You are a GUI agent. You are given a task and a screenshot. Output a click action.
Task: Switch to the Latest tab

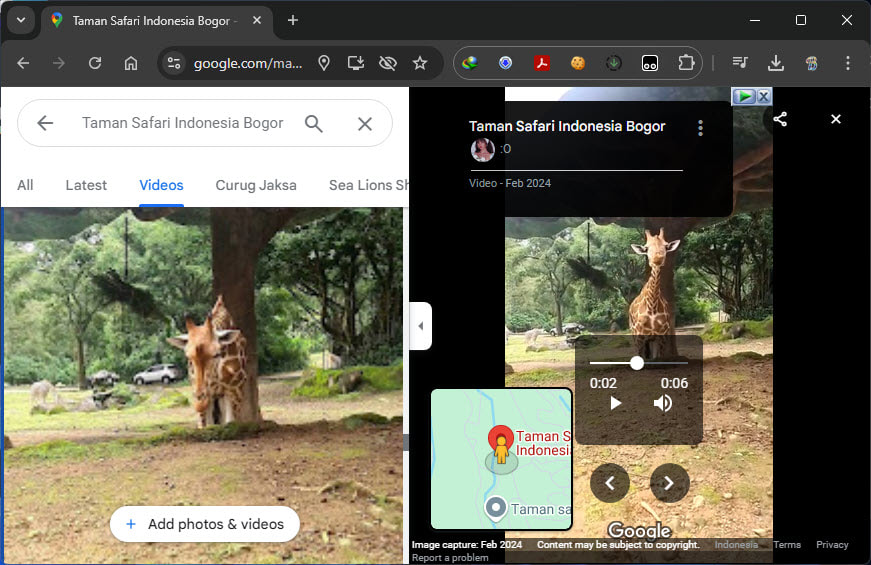pyautogui.click(x=86, y=185)
